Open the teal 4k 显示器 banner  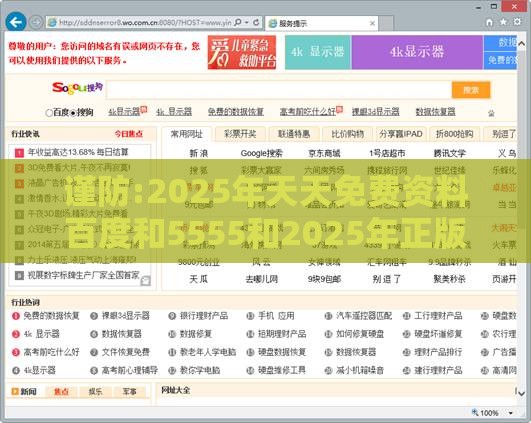[x=318, y=52]
